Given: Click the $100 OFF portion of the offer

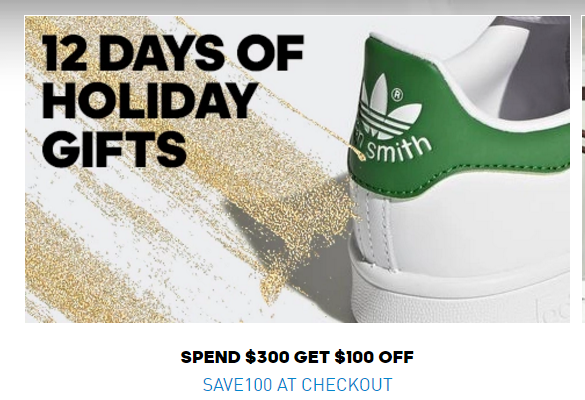Looking at the screenshot, I should pos(374,357).
